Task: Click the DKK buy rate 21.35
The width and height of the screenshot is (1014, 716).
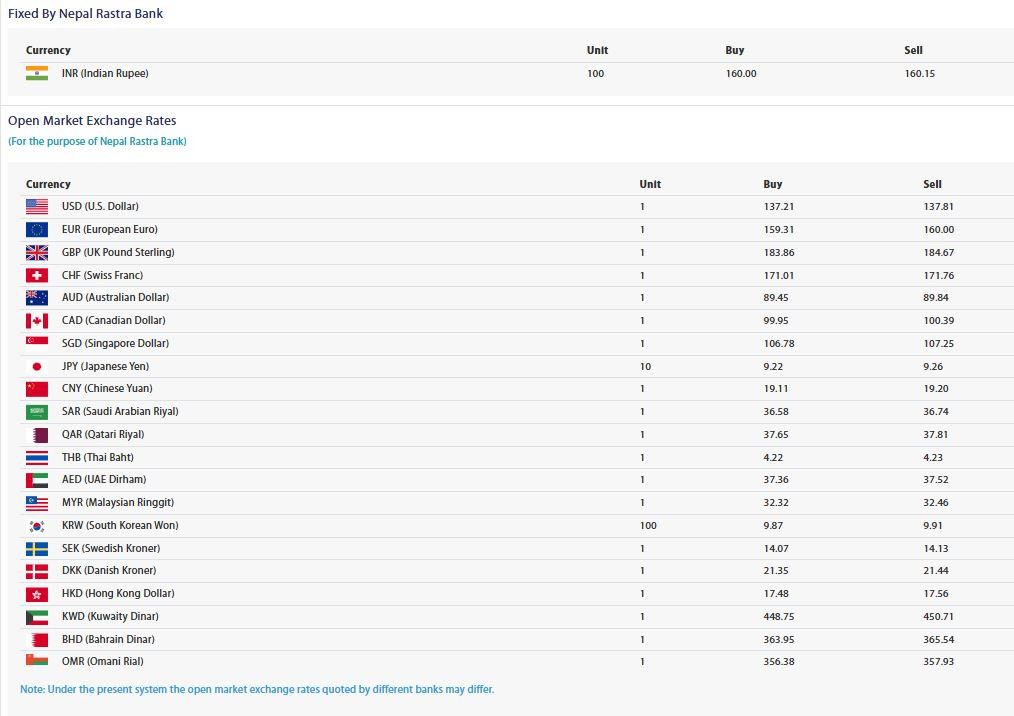Action: tap(776, 571)
